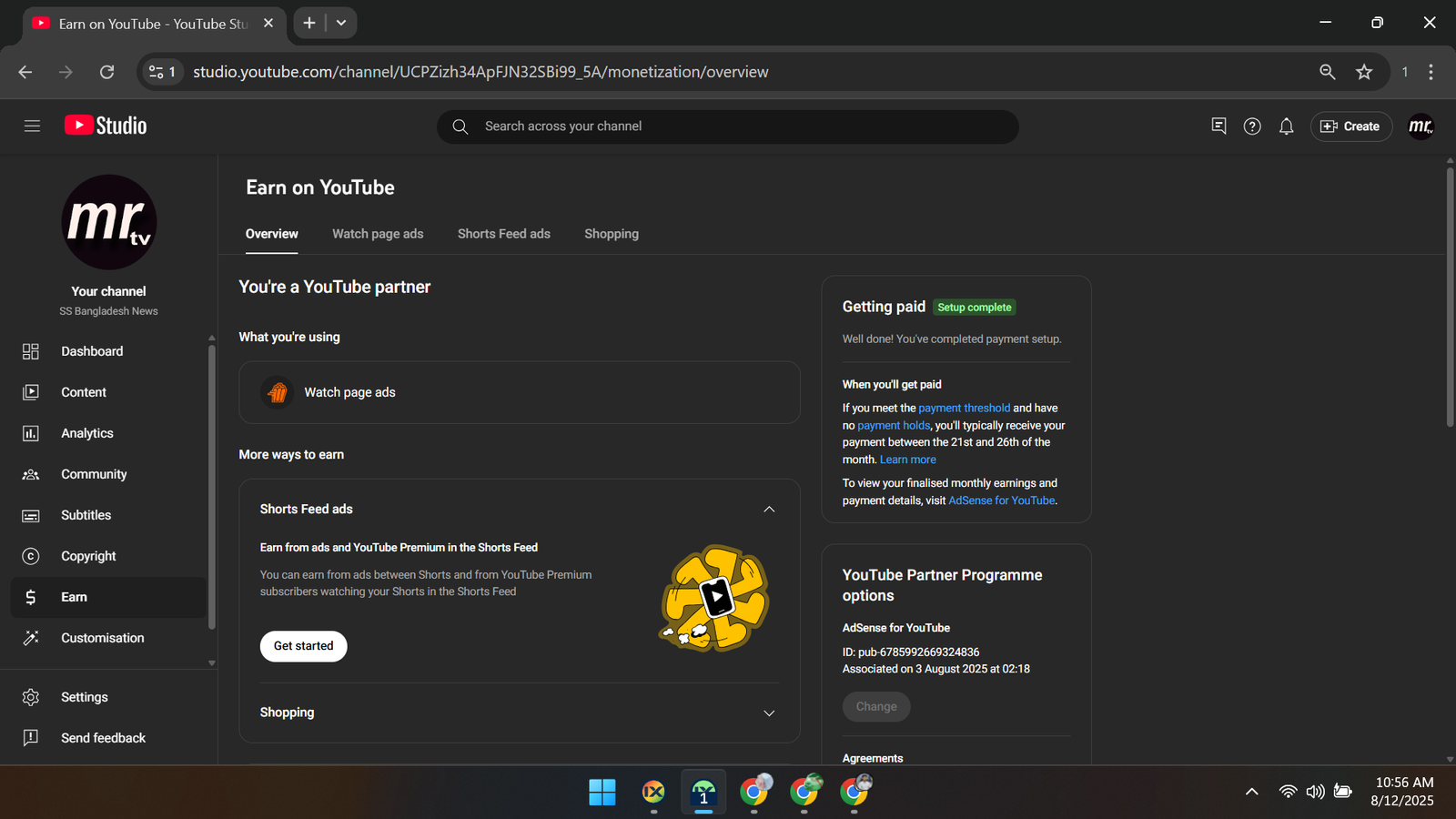Switch to the Overview tab
Viewport: 1456px width, 819px height.
tap(271, 234)
